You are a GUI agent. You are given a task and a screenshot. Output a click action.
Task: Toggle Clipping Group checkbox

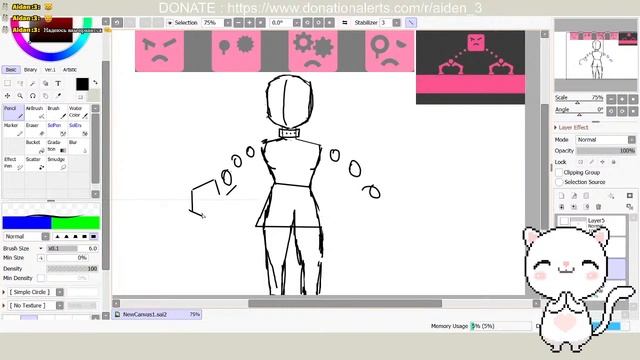[559, 173]
